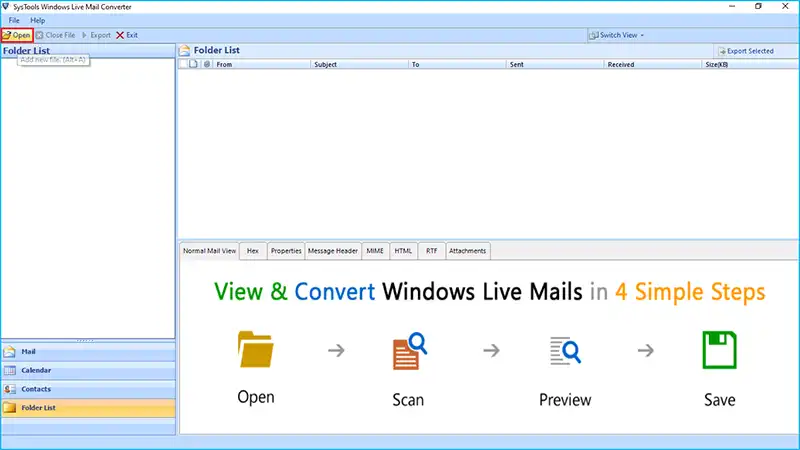Sort by the Received column
Screen dimensions: 800x450
point(653,64)
